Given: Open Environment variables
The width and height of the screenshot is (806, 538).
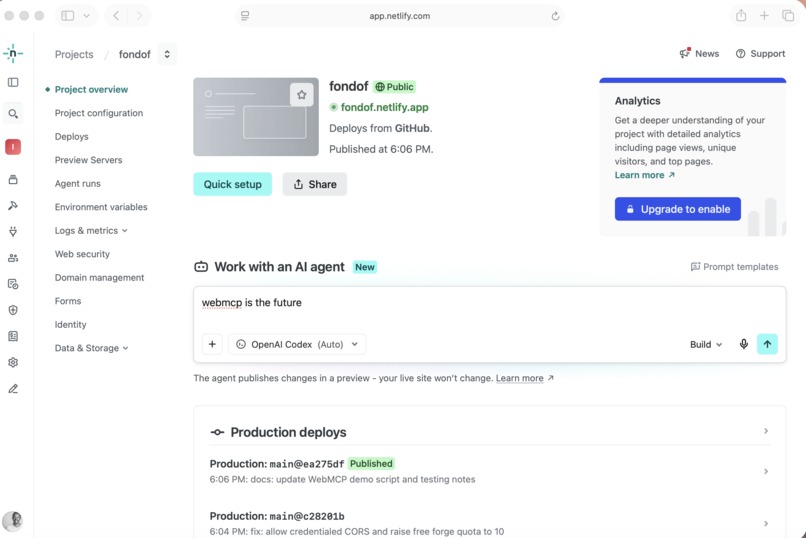Looking at the screenshot, I should 101,207.
